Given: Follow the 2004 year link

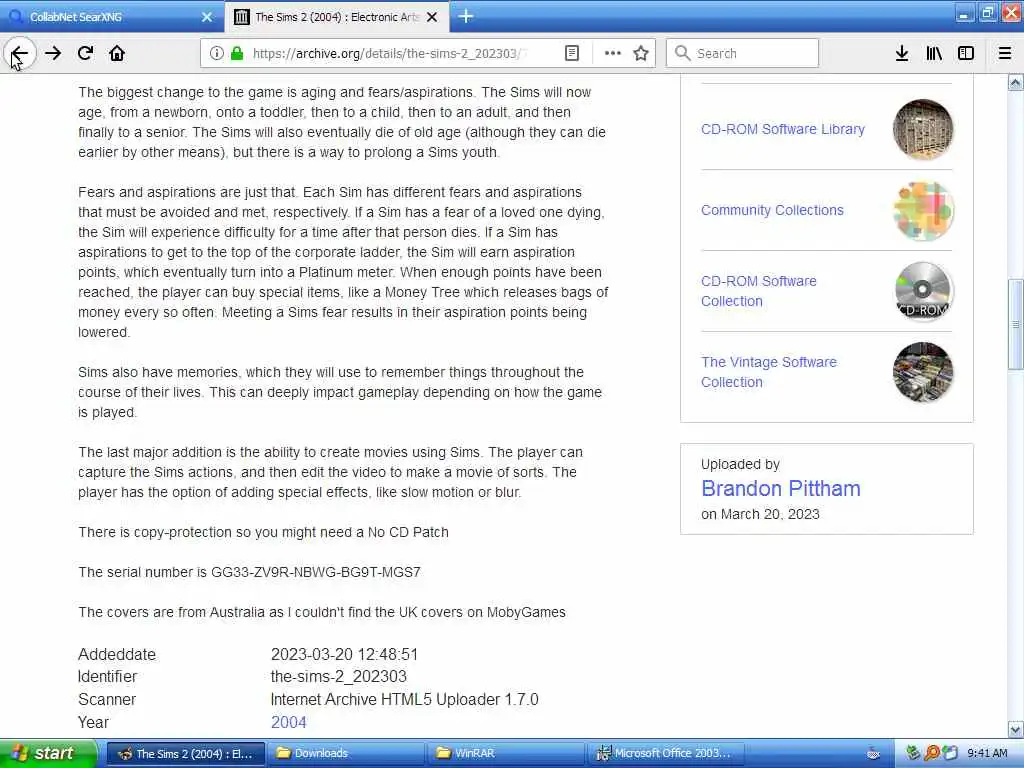Looking at the screenshot, I should coord(289,722).
